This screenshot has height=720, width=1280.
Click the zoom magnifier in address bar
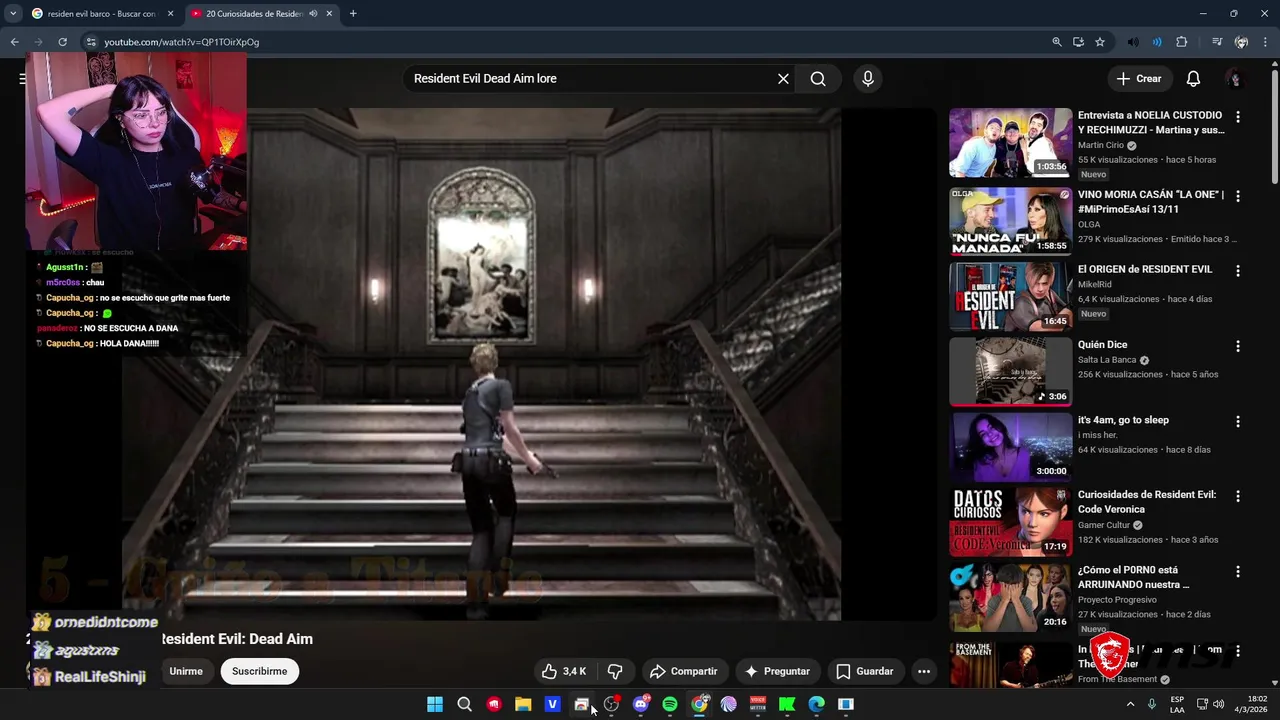pos(1056,42)
